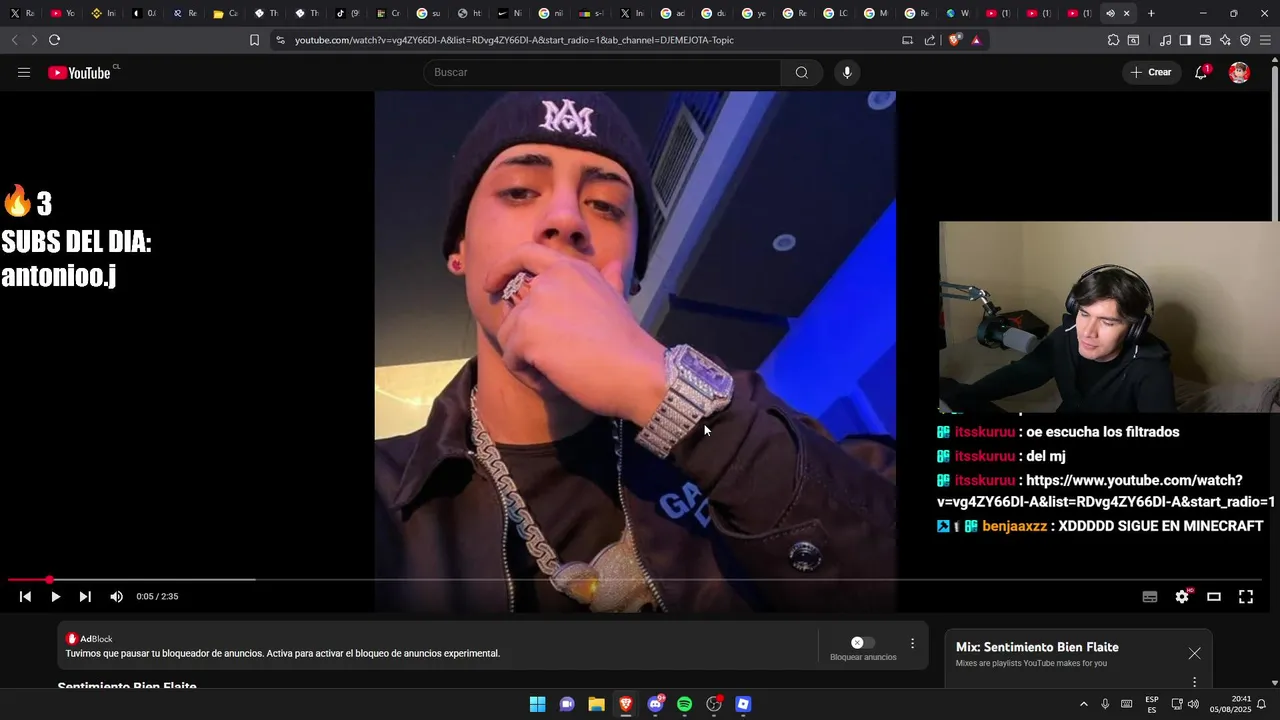Open Spotify from the taskbar
The height and width of the screenshot is (720, 1280).
[685, 704]
